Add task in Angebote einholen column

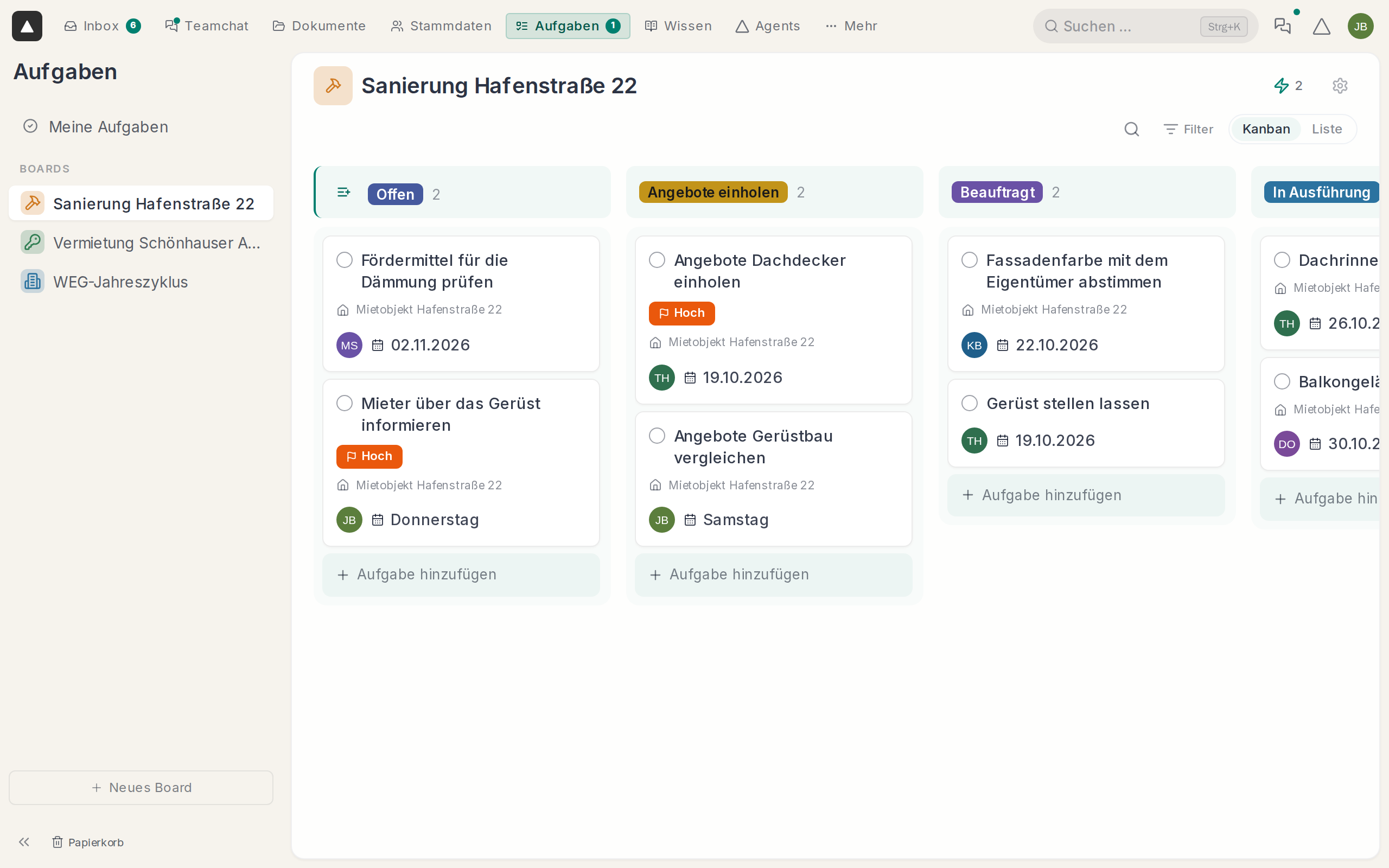tap(773, 575)
